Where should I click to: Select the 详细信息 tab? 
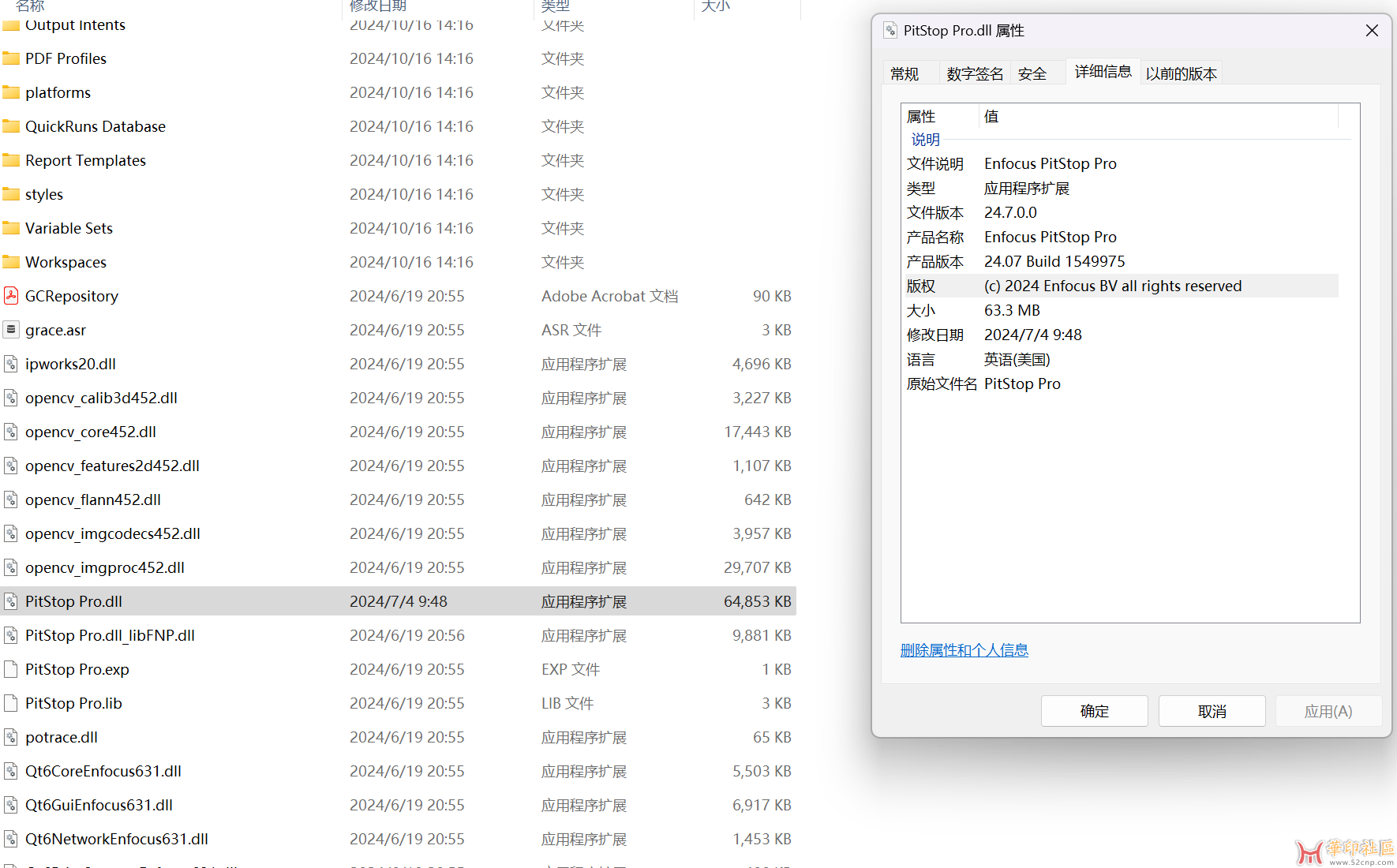[1103, 71]
